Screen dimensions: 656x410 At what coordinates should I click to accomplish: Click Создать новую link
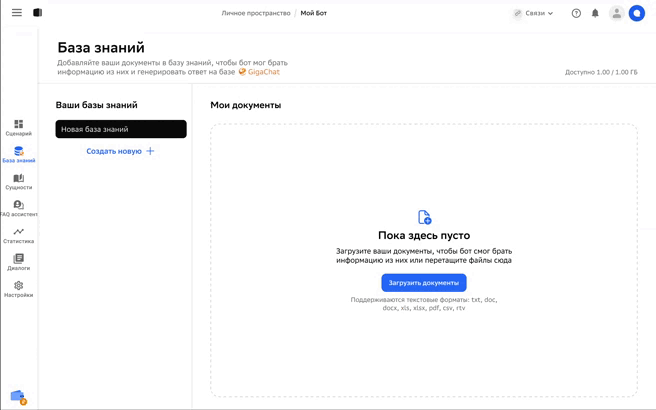[x=114, y=151]
